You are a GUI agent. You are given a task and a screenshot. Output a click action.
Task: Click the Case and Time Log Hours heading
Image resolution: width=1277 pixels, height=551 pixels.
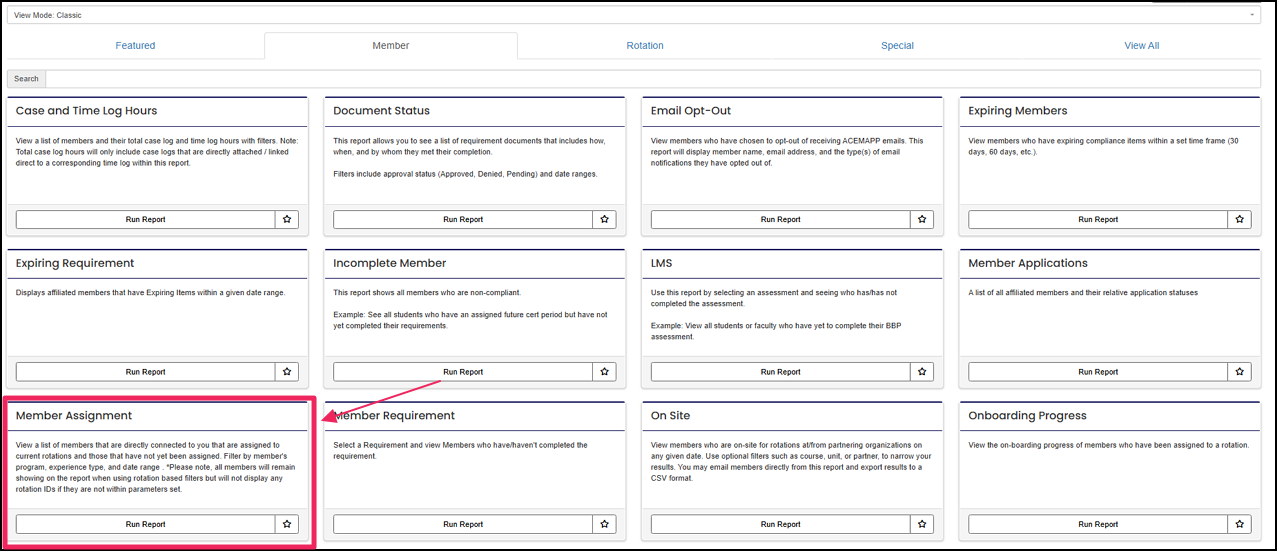(x=87, y=111)
